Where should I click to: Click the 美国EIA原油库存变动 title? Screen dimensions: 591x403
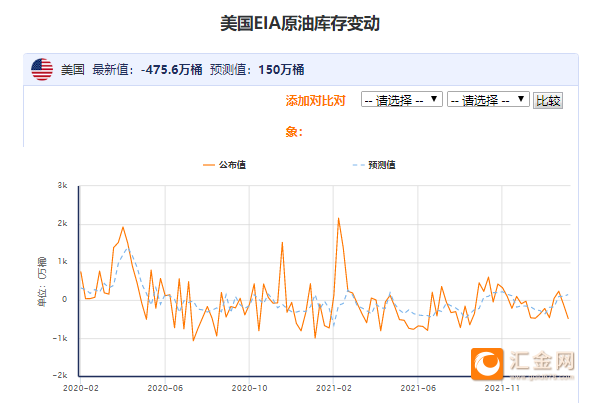pos(300,23)
